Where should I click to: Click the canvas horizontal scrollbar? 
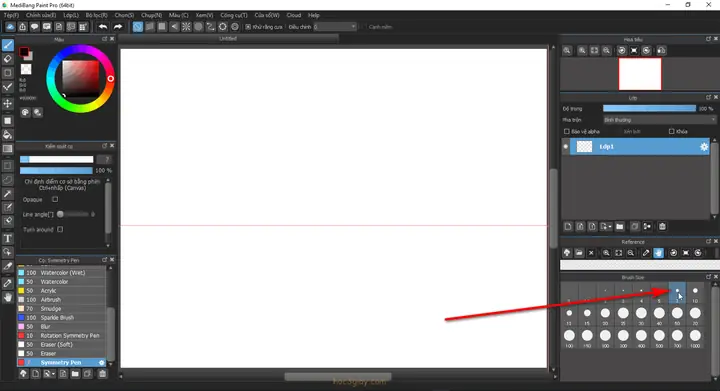coord(338,377)
